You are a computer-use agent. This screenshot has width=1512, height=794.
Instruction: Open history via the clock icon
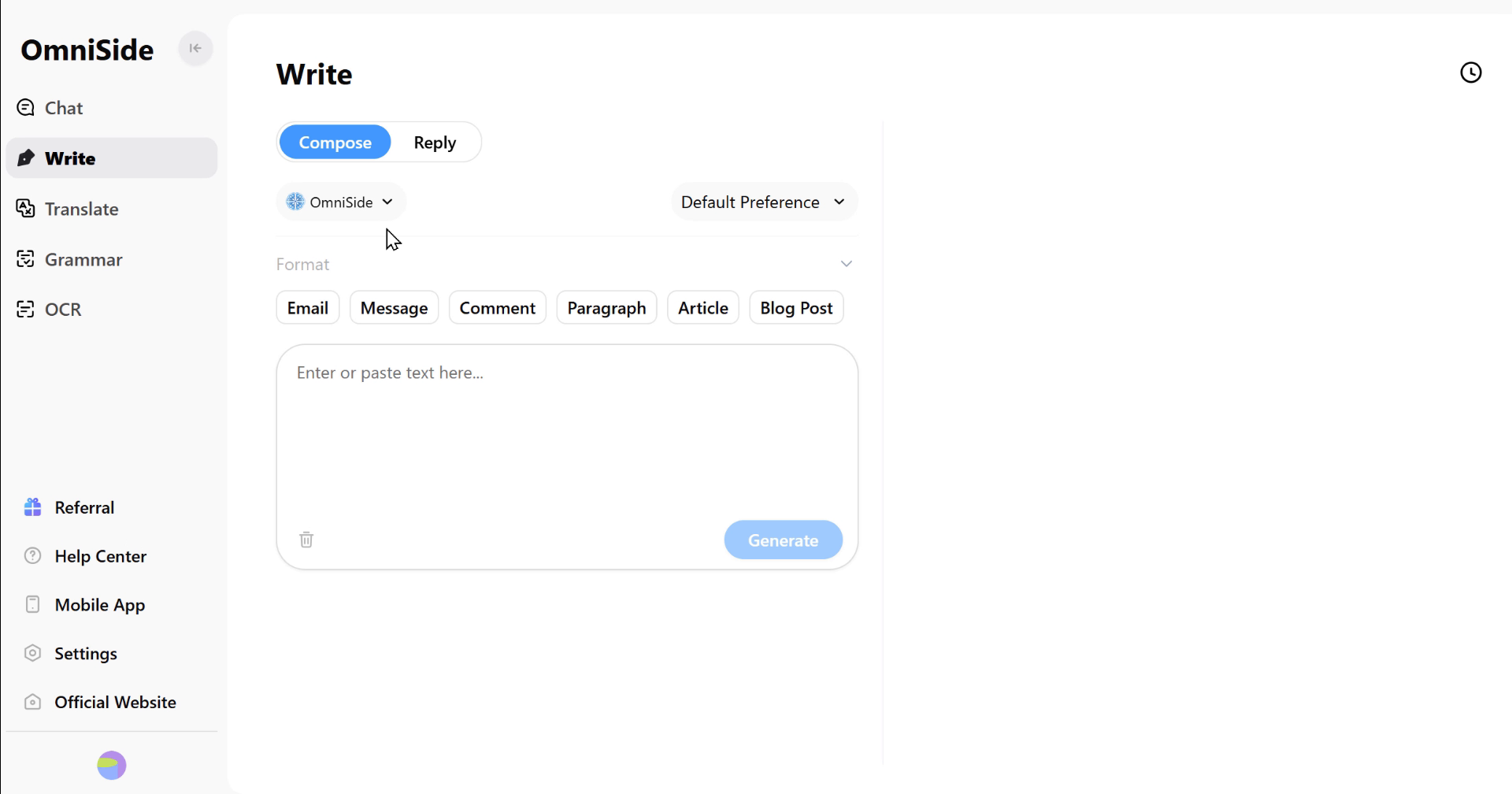pyautogui.click(x=1470, y=72)
